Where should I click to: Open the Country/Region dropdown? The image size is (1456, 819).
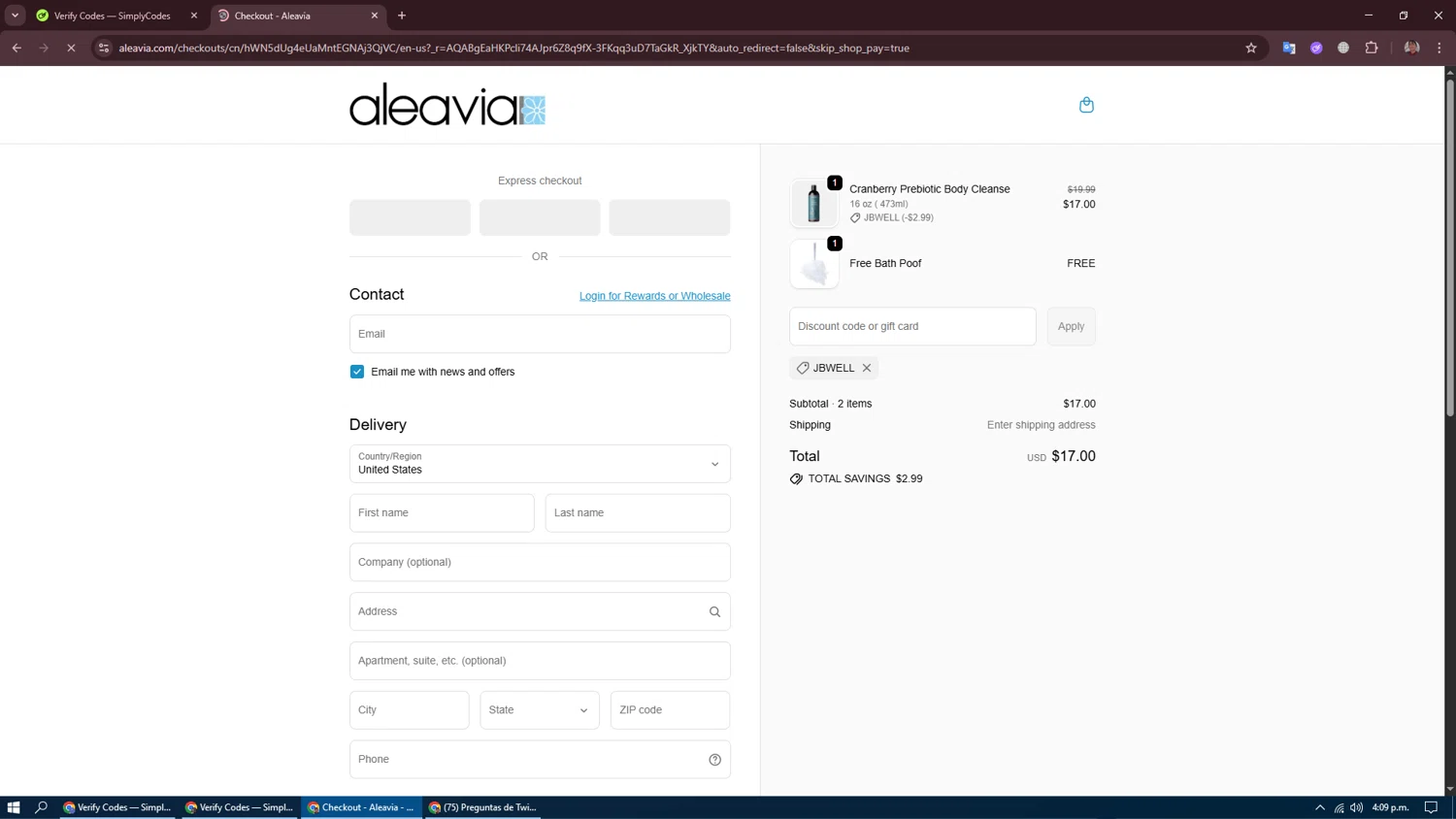click(540, 464)
